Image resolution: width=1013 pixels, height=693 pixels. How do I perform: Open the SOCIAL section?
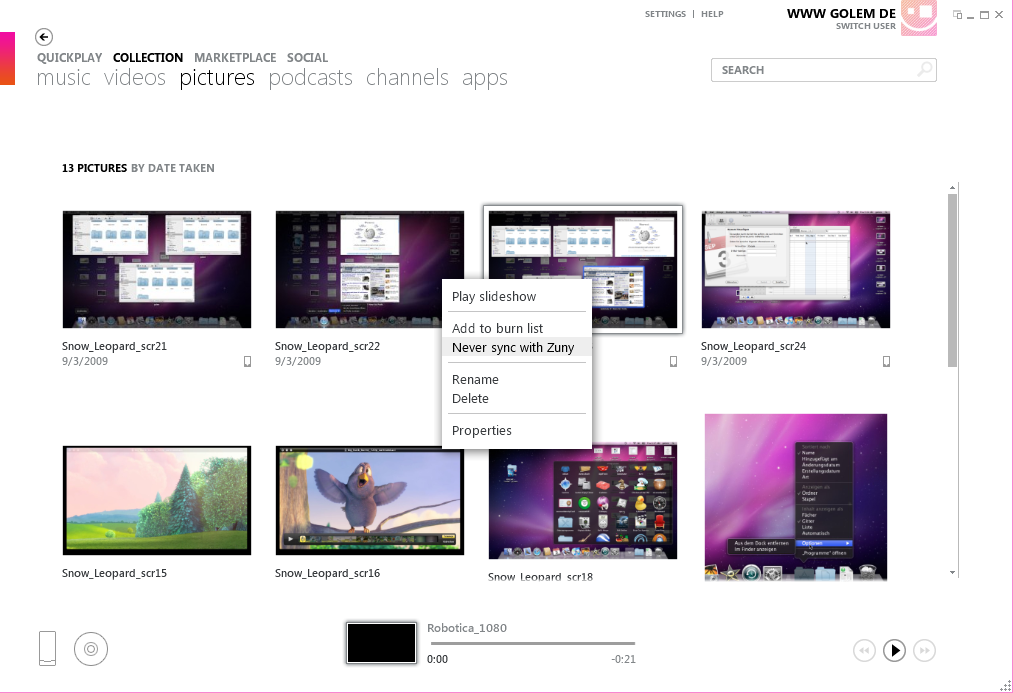(307, 57)
